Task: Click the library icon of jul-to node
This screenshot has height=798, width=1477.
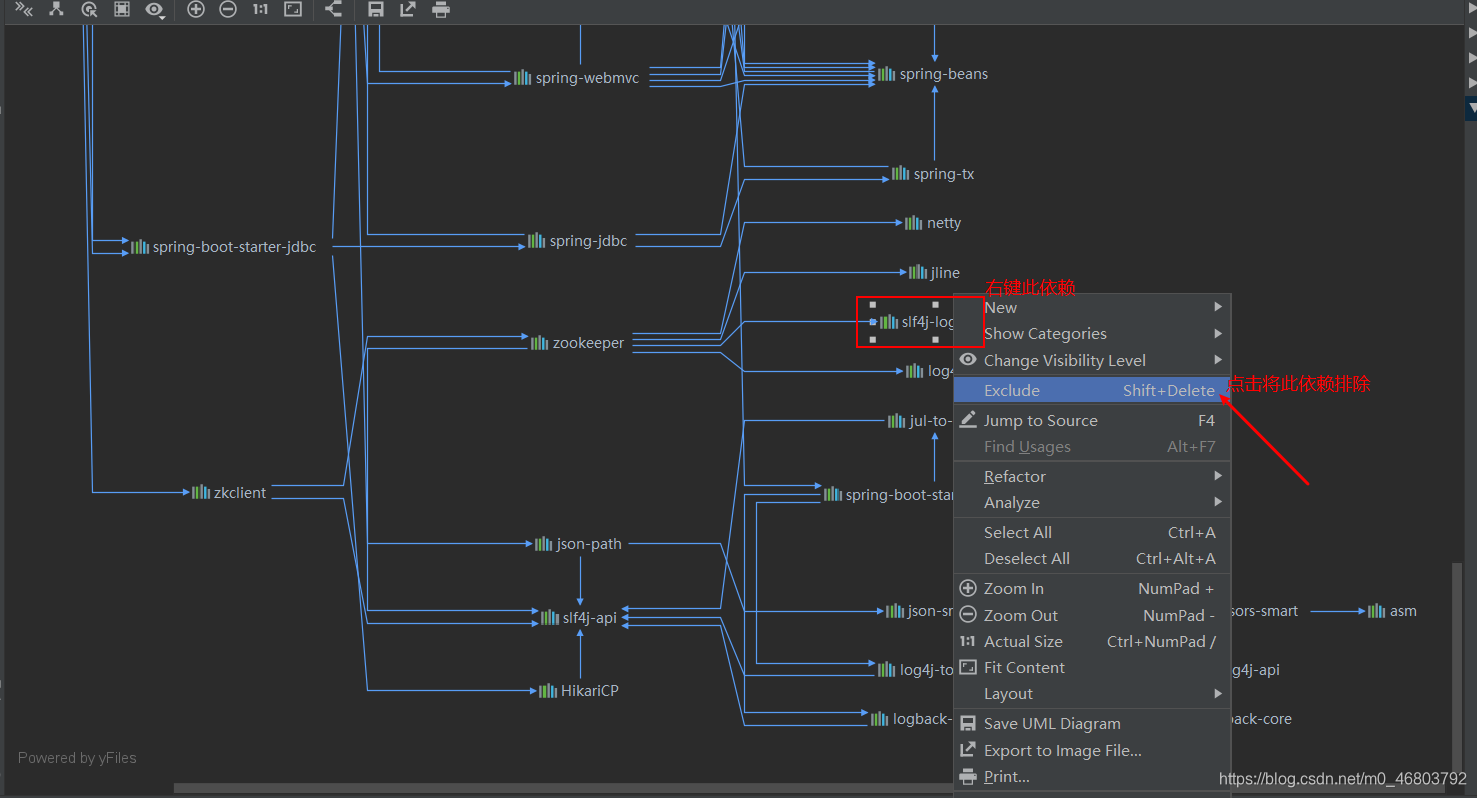Action: tap(896, 420)
